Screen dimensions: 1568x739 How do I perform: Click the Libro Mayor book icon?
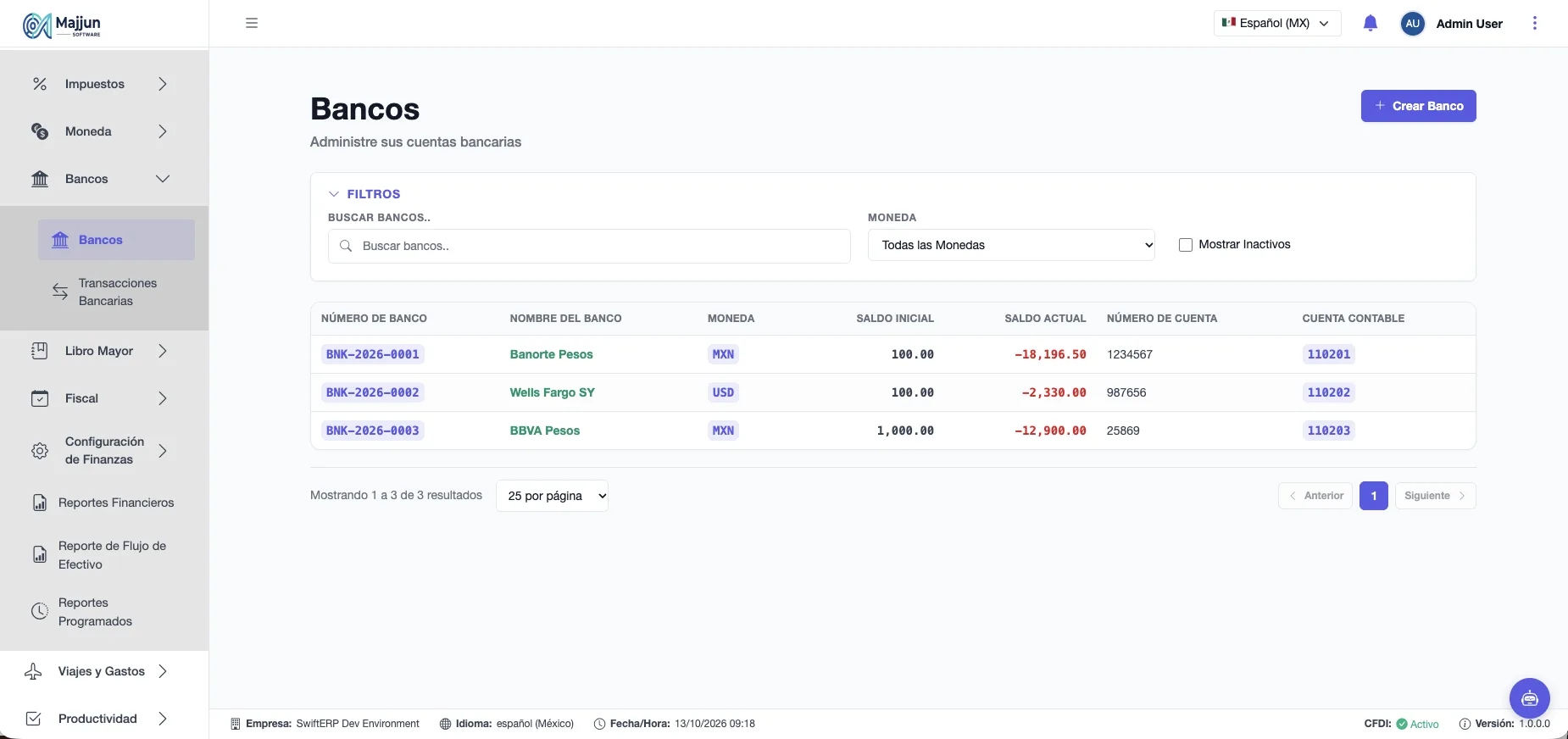(x=40, y=351)
